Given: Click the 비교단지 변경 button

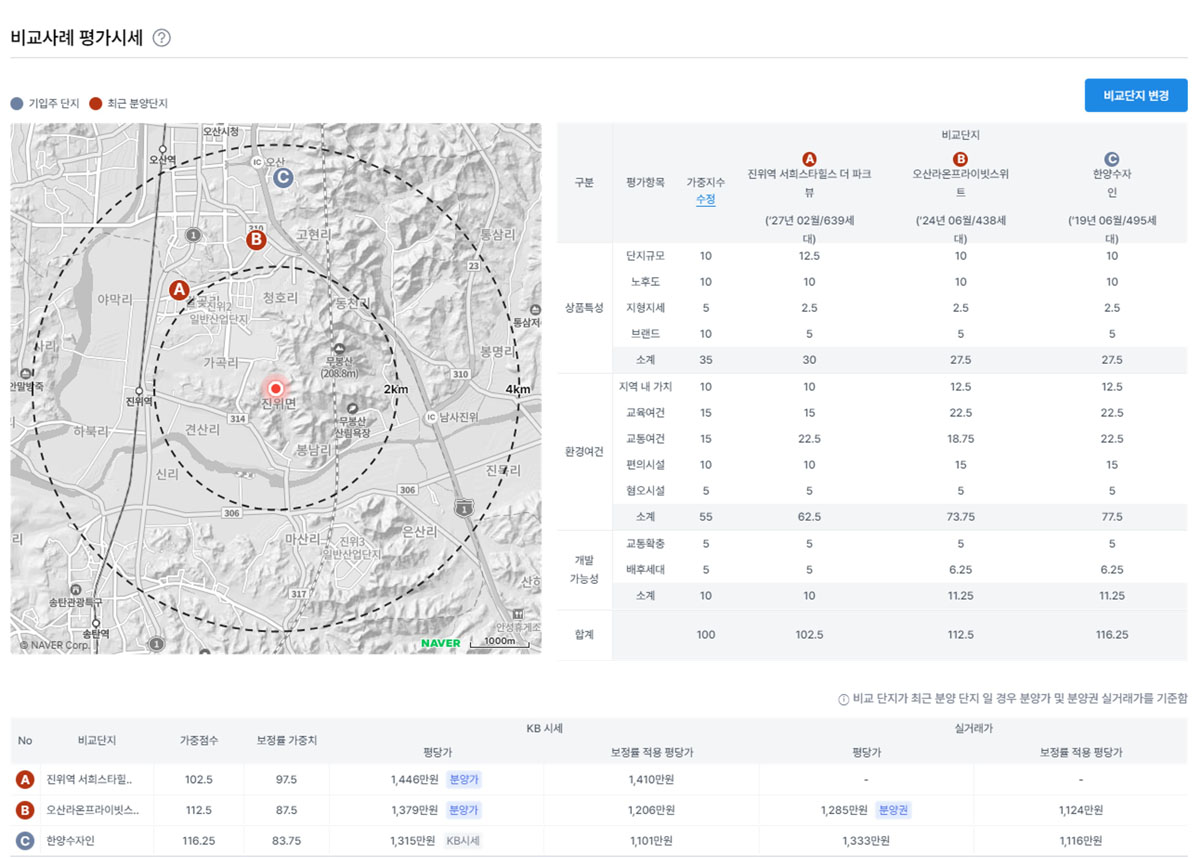Looking at the screenshot, I should pyautogui.click(x=1136, y=95).
